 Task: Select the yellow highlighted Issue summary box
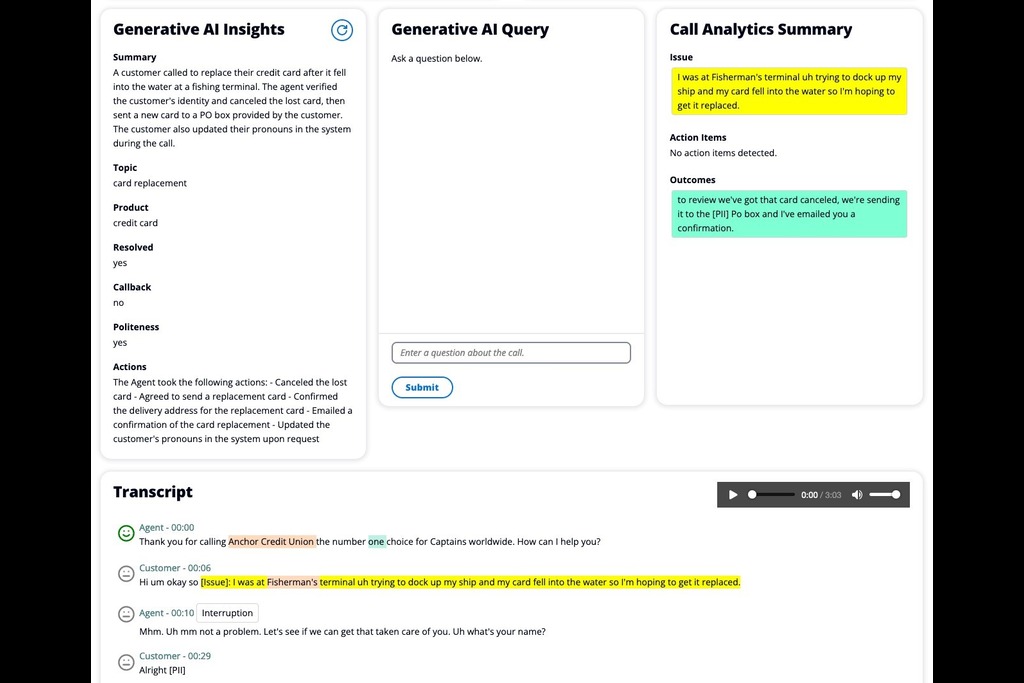789,91
